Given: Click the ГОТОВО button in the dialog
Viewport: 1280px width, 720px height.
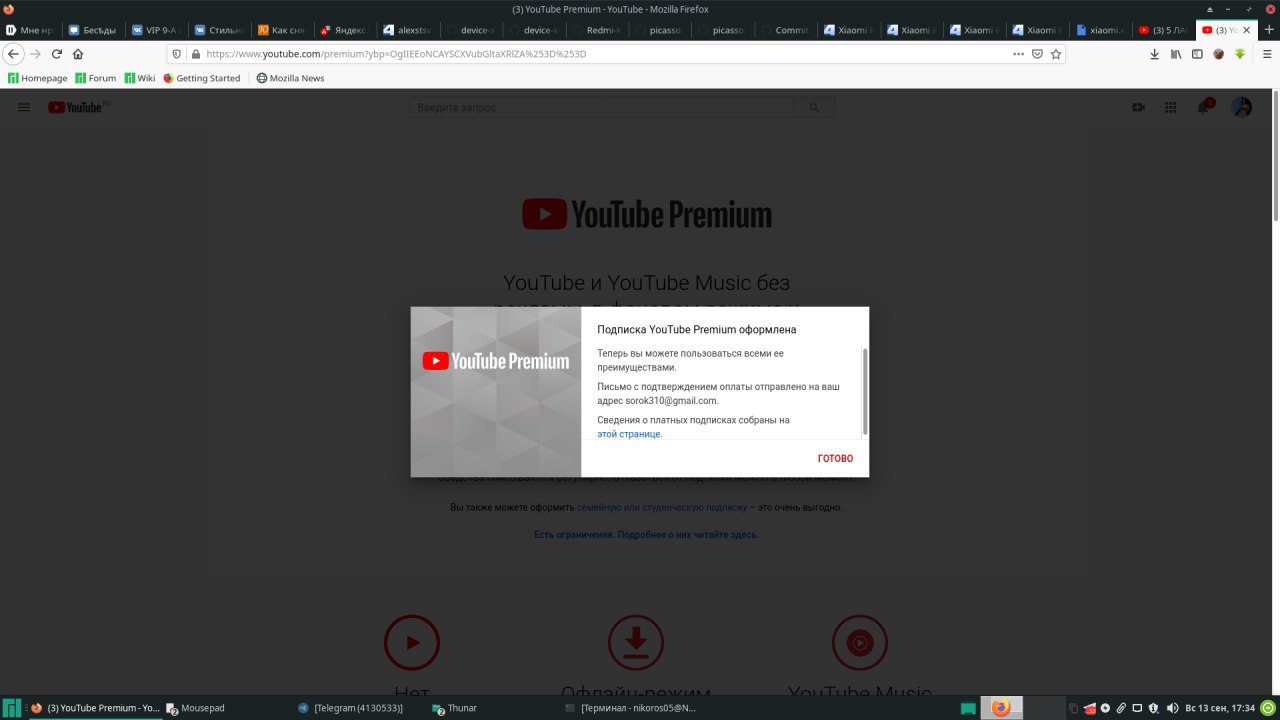Looking at the screenshot, I should click(835, 458).
